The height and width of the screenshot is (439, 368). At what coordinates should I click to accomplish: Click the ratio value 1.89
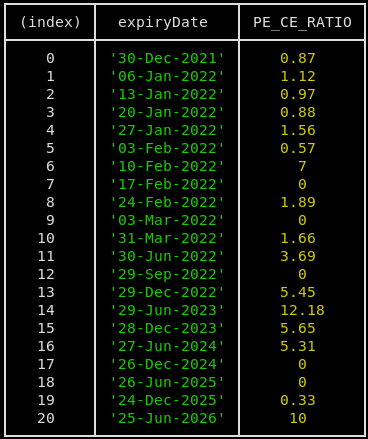pos(298,202)
